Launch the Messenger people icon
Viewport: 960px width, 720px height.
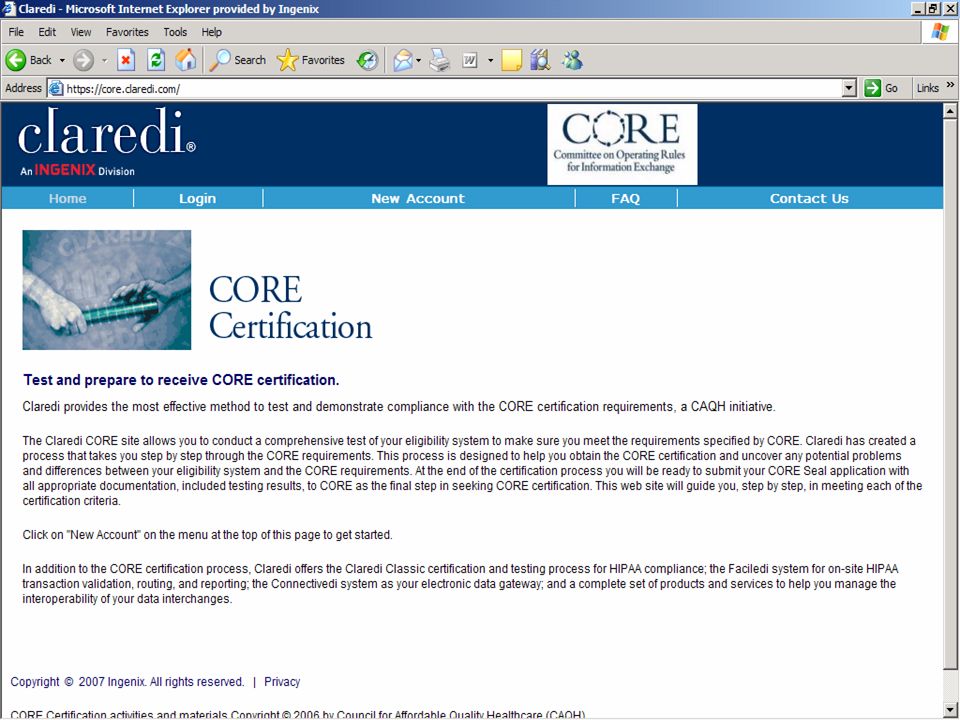pos(573,60)
